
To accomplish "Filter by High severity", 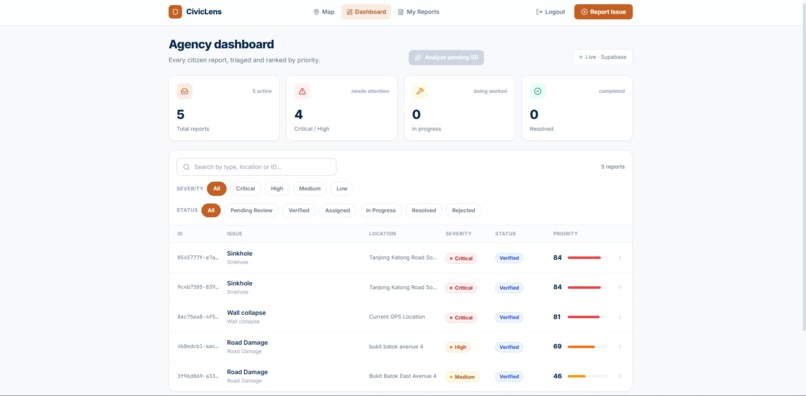I will (277, 189).
